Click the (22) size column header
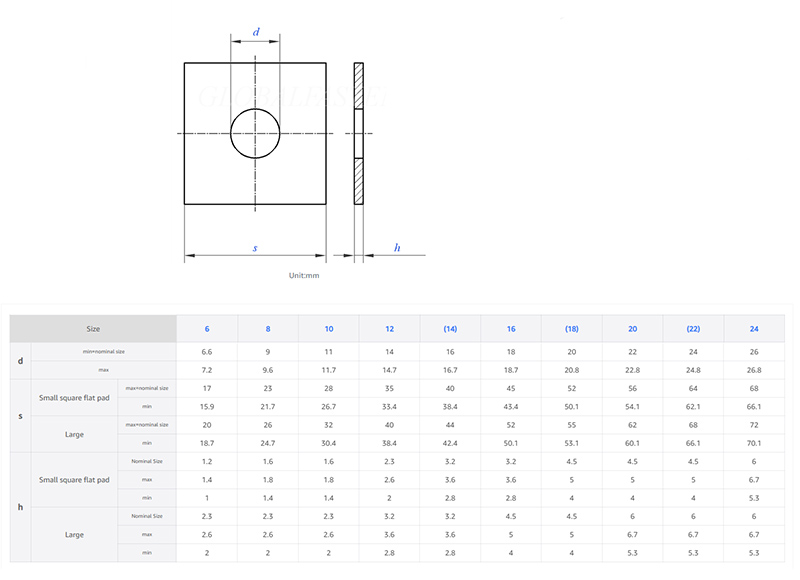 click(693, 328)
